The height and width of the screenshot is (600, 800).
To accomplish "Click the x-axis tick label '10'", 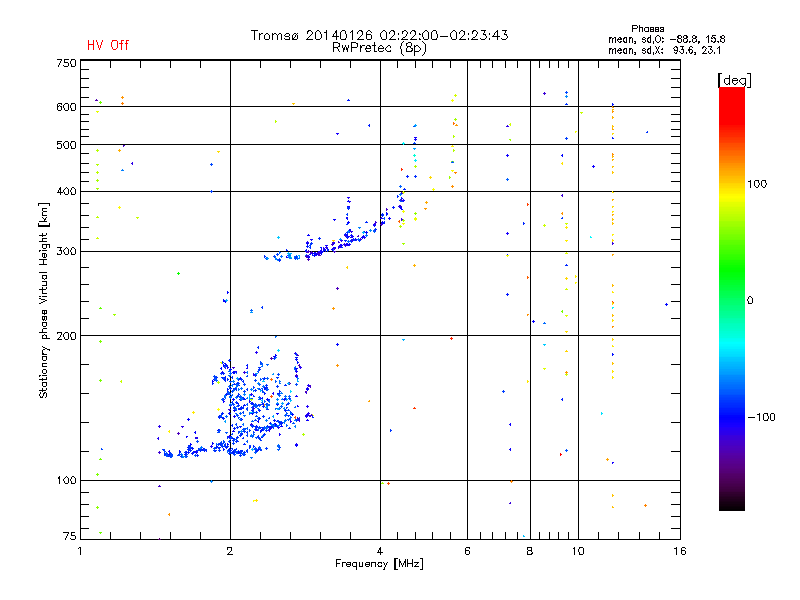I will click(578, 551).
